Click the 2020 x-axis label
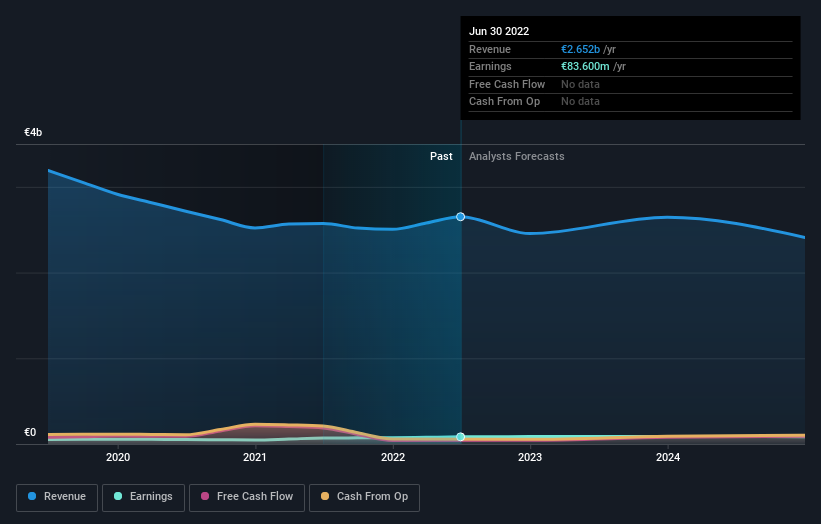The height and width of the screenshot is (524, 821). [x=118, y=457]
